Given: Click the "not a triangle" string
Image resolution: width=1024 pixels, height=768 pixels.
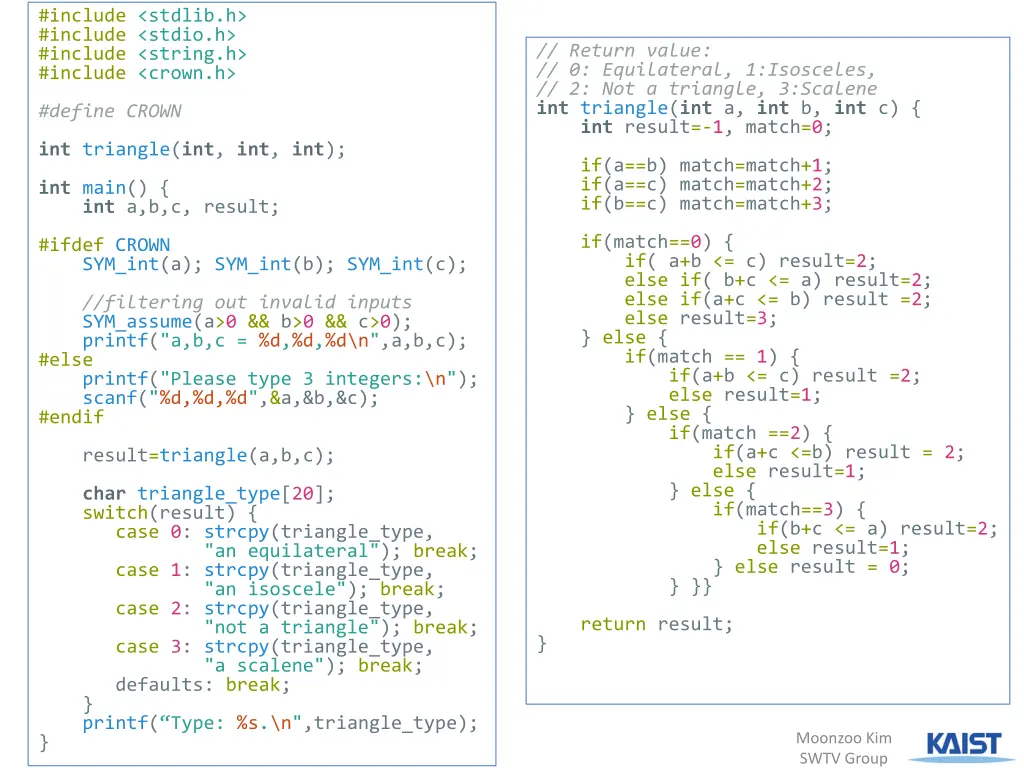Looking at the screenshot, I should (291, 628).
